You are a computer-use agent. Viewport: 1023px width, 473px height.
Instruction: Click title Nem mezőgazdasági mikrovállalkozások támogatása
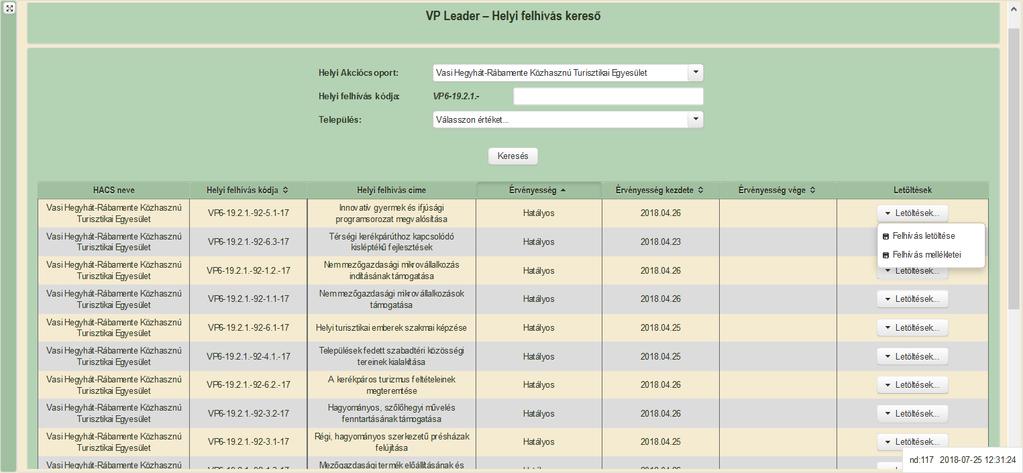pyautogui.click(x=391, y=299)
